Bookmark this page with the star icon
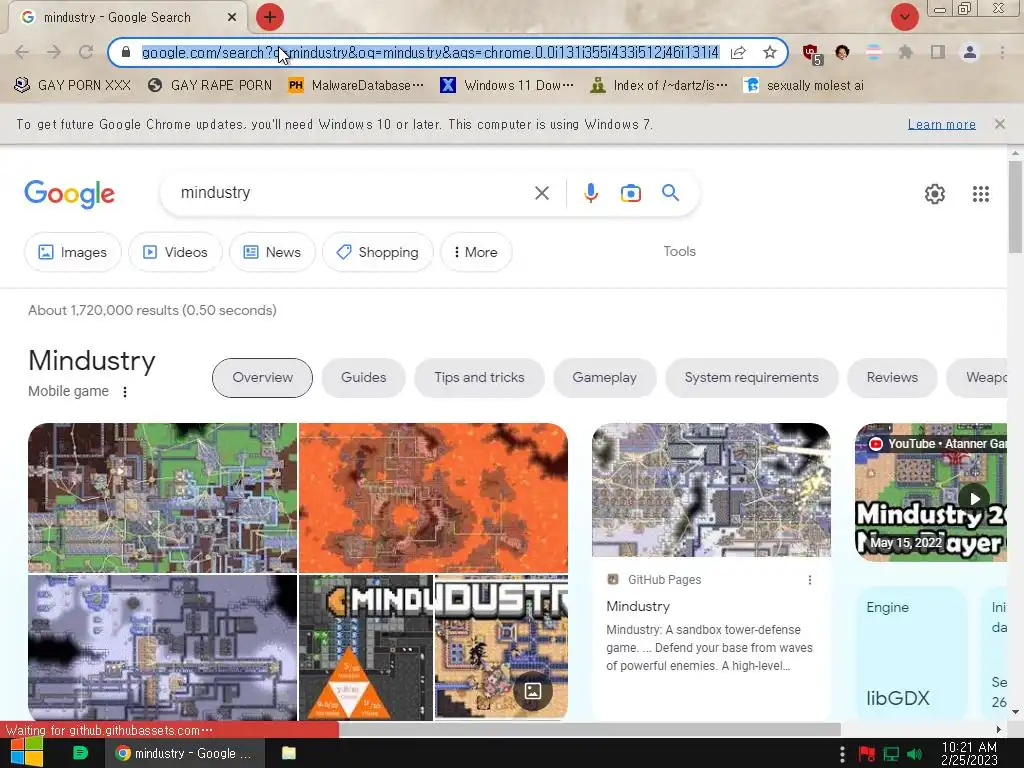This screenshot has width=1024, height=768. tap(770, 52)
